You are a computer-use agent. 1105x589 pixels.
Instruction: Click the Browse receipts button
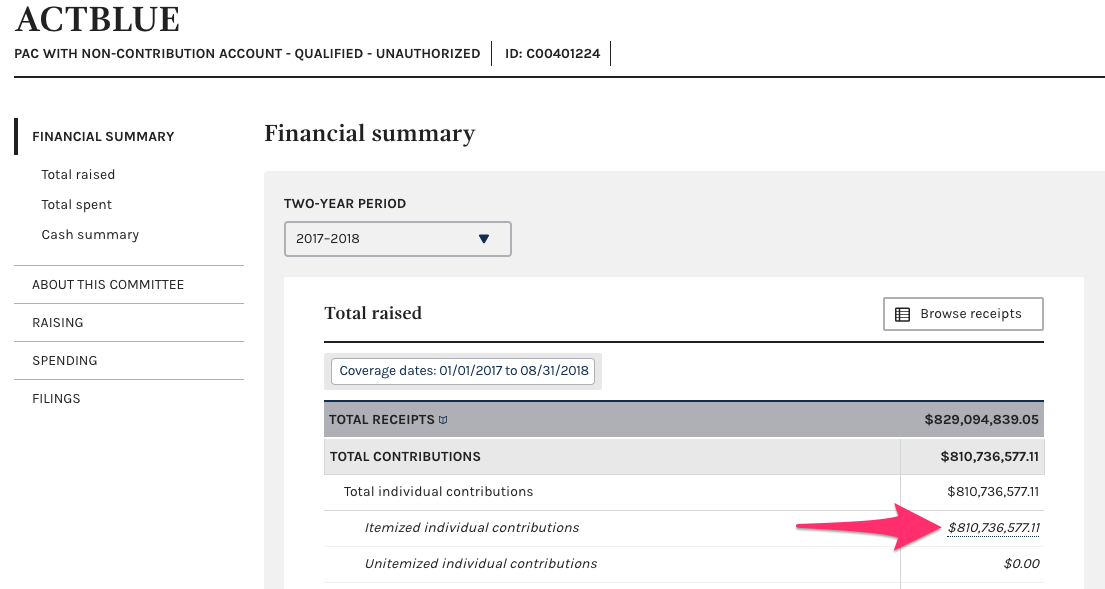coord(963,314)
